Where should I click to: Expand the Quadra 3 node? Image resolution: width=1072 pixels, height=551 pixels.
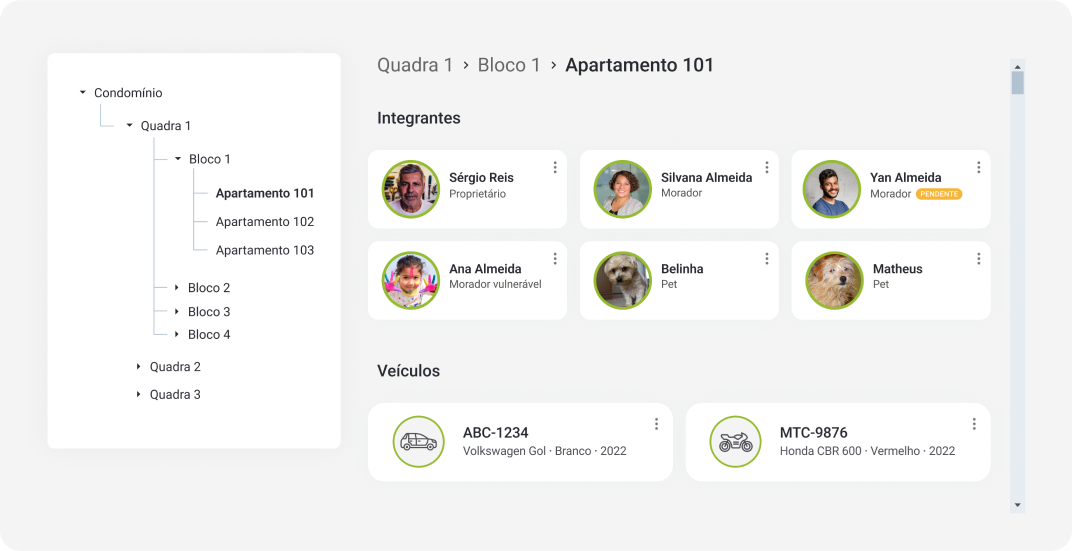[139, 395]
